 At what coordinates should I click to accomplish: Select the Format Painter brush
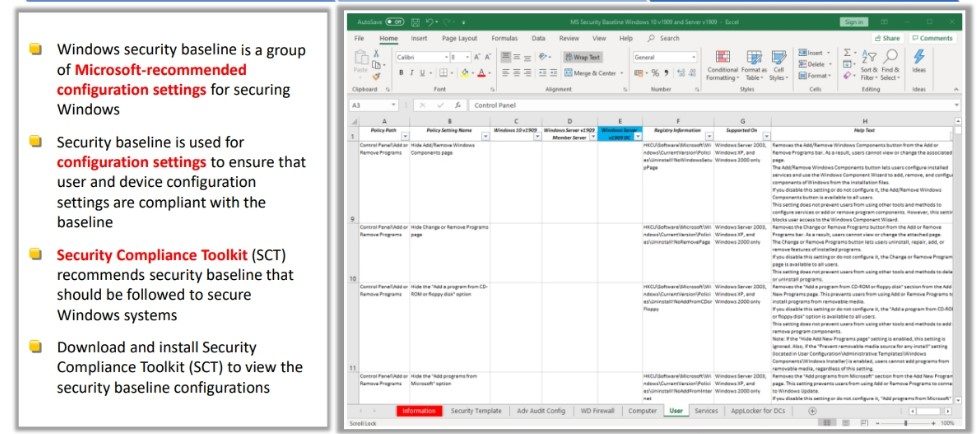[376, 76]
